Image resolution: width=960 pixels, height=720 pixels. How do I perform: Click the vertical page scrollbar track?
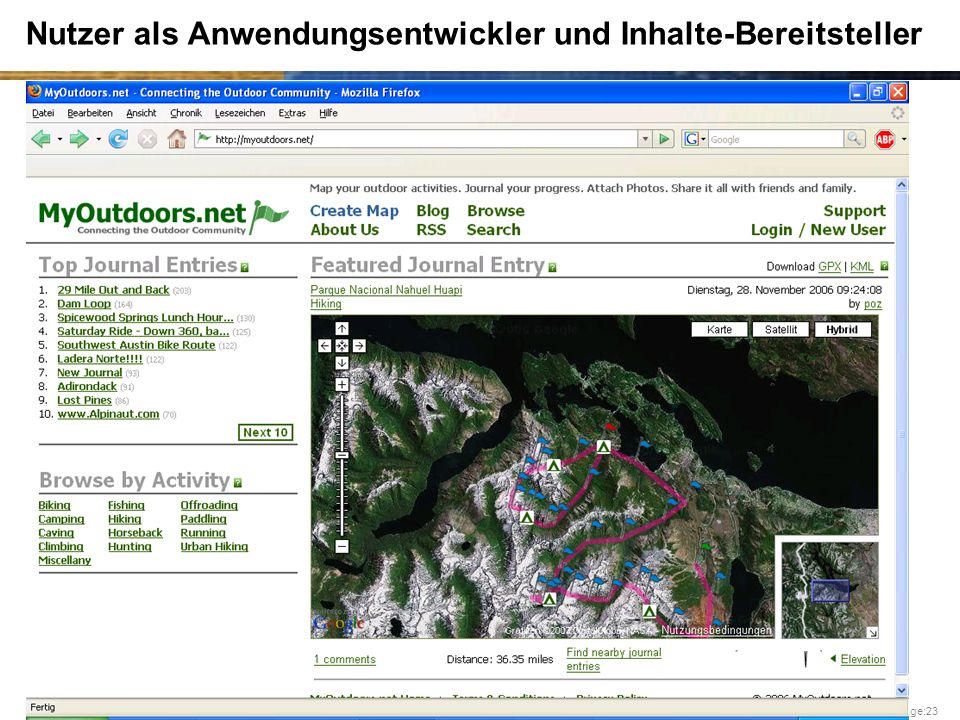901,434
